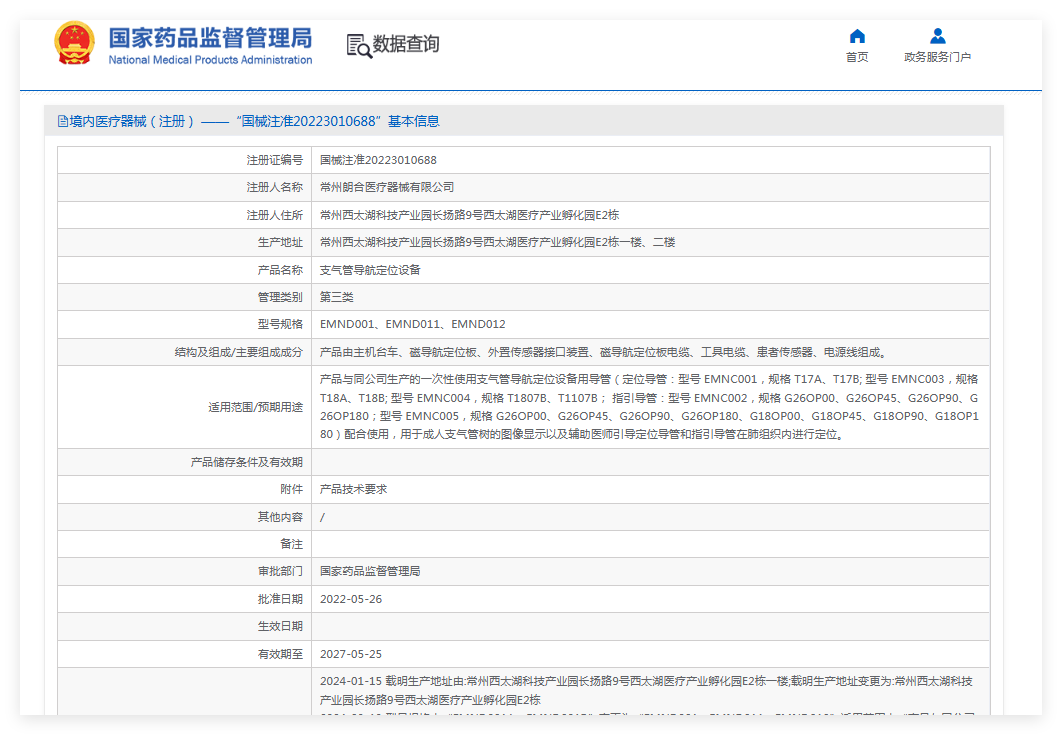
Task: Click the 数据查询 magnifier document icon
Action: click(x=359, y=45)
